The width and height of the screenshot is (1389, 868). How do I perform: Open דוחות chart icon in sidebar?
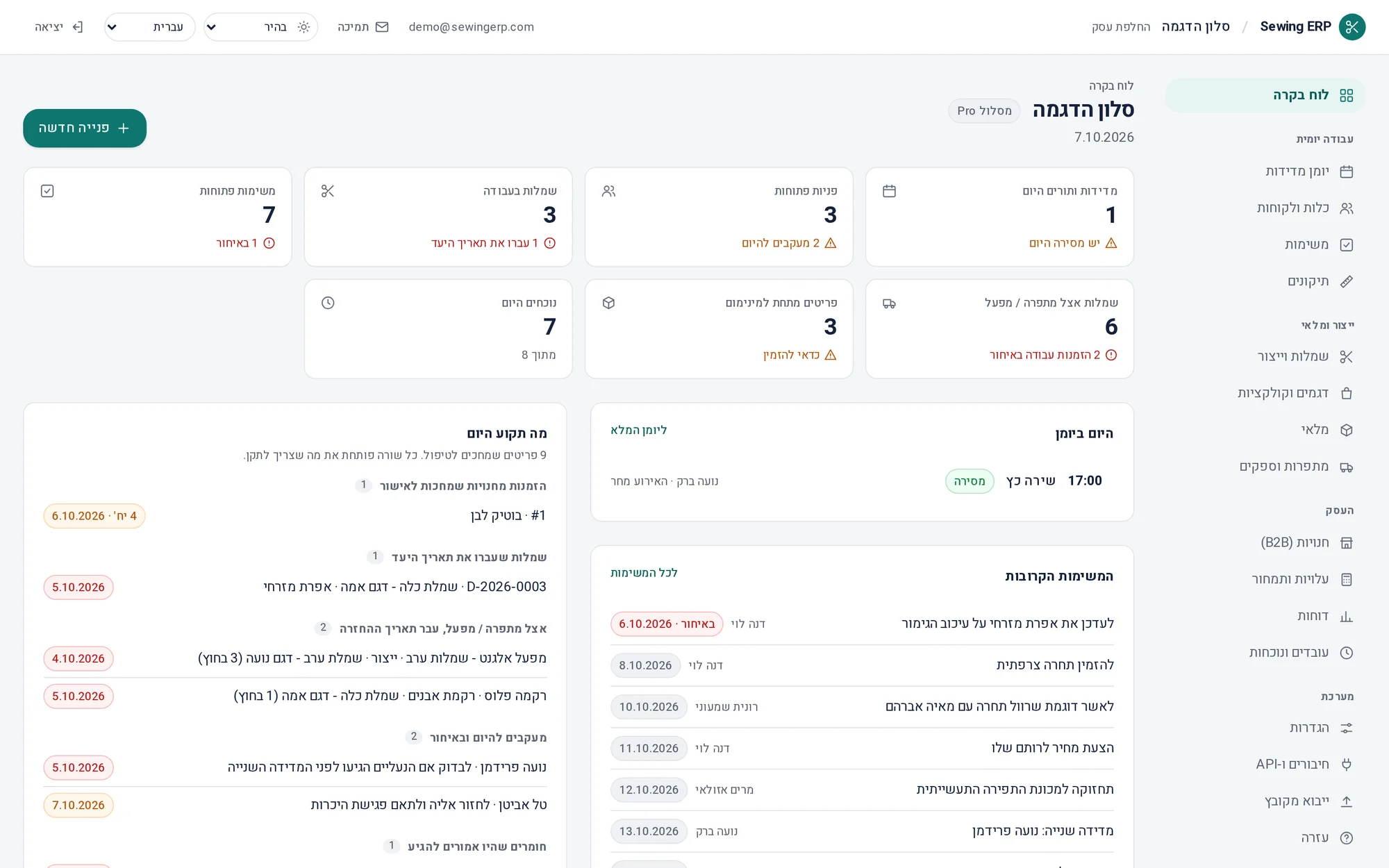tap(1346, 616)
